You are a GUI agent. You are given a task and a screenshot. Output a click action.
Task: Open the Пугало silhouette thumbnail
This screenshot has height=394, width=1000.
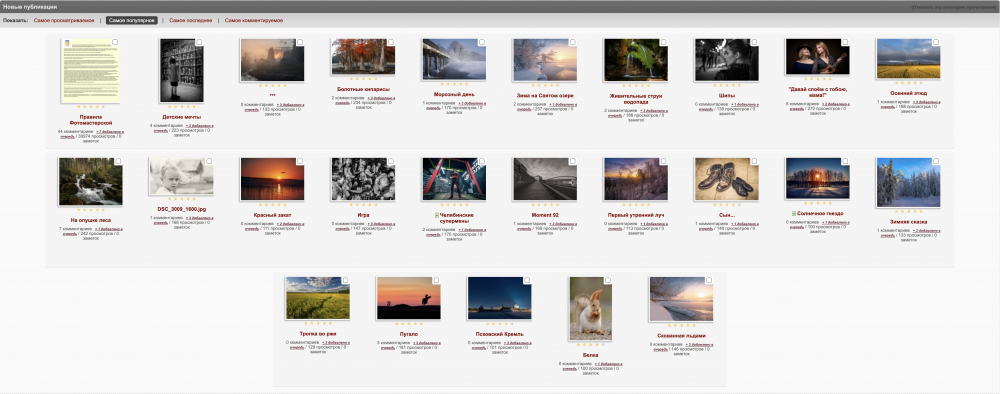[408, 298]
